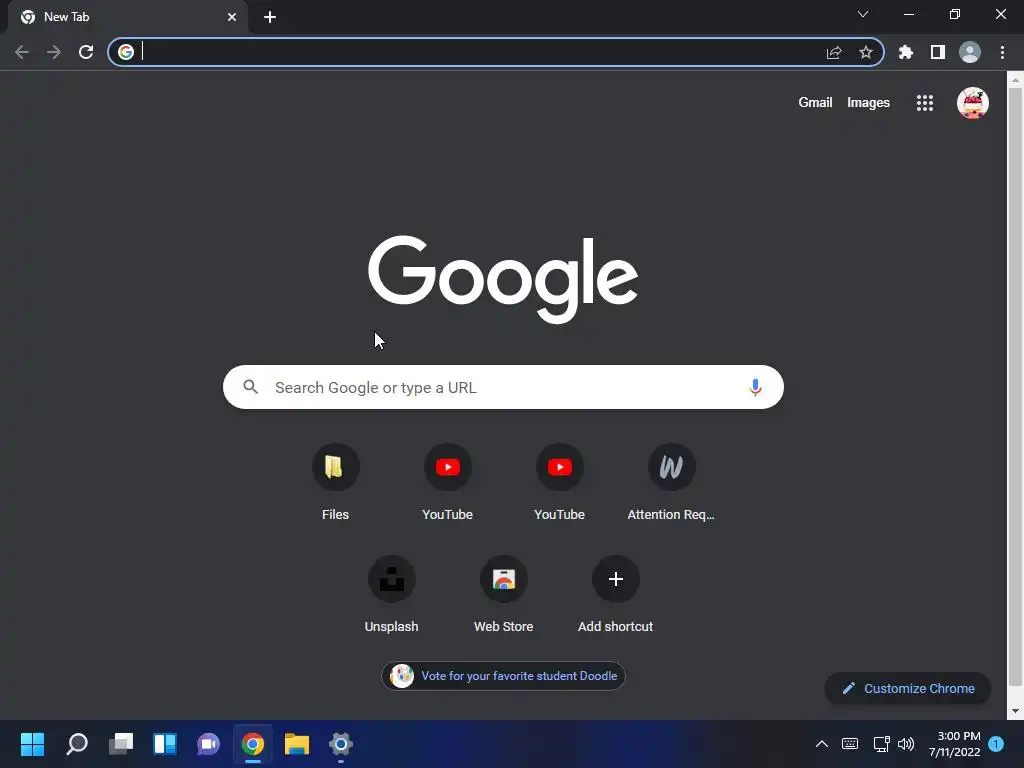Screen dimensions: 1024x768
Task: Open taskbar Search
Action: pos(77,744)
